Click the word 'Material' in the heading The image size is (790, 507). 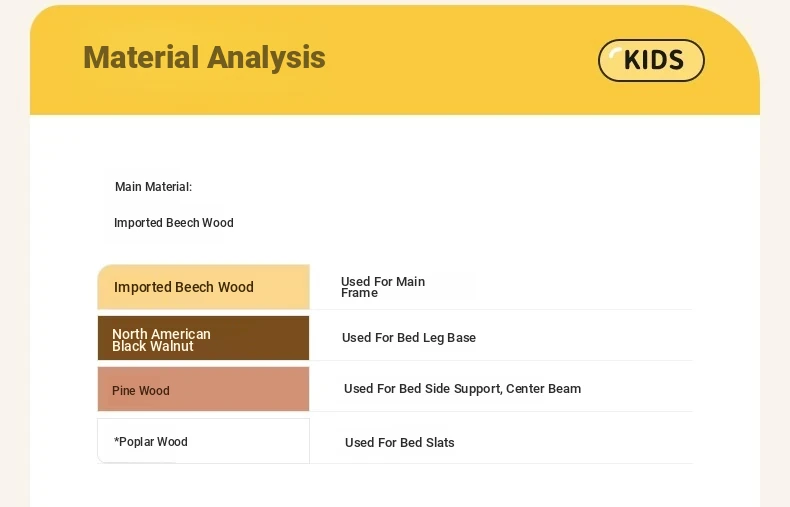click(141, 57)
